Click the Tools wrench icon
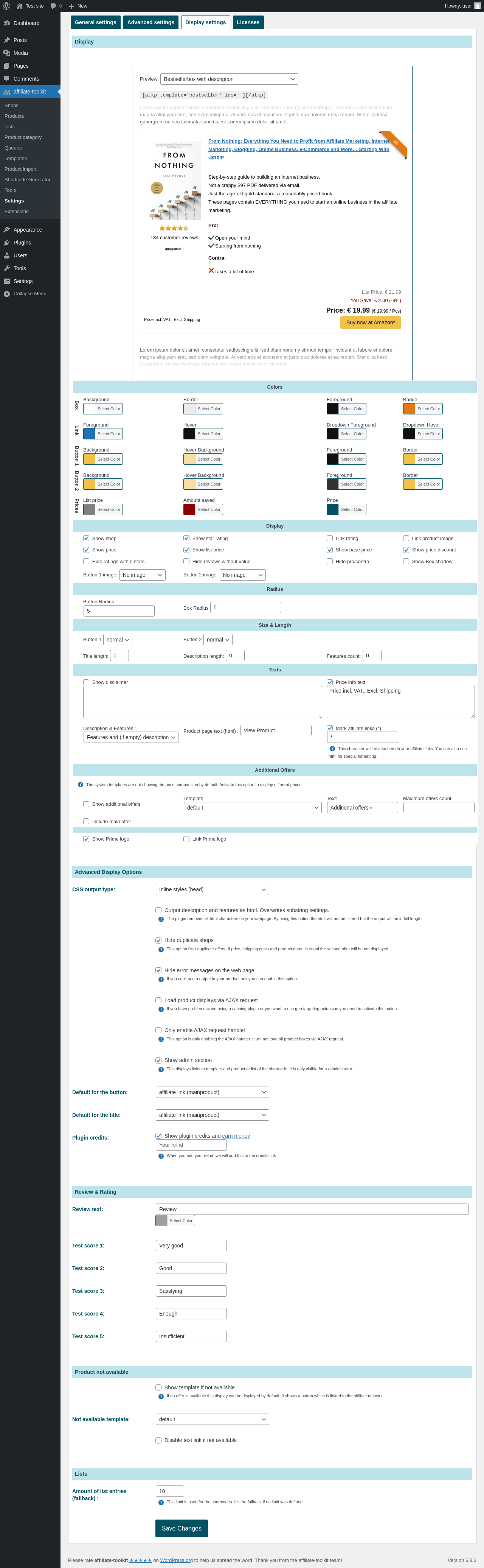484x1568 pixels. pyautogui.click(x=7, y=268)
